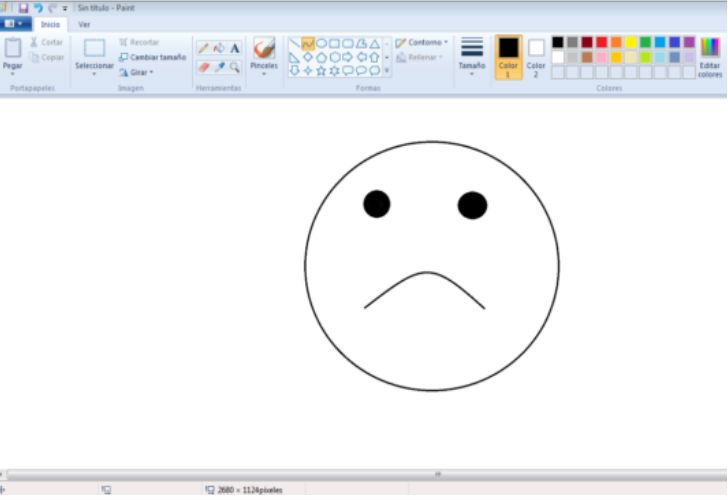Choose the Polygon shape
Screen dimensions: 728x500
point(361,44)
